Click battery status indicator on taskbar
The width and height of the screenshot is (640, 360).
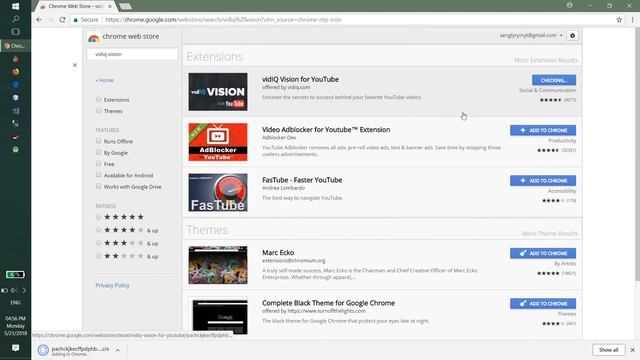[15, 275]
